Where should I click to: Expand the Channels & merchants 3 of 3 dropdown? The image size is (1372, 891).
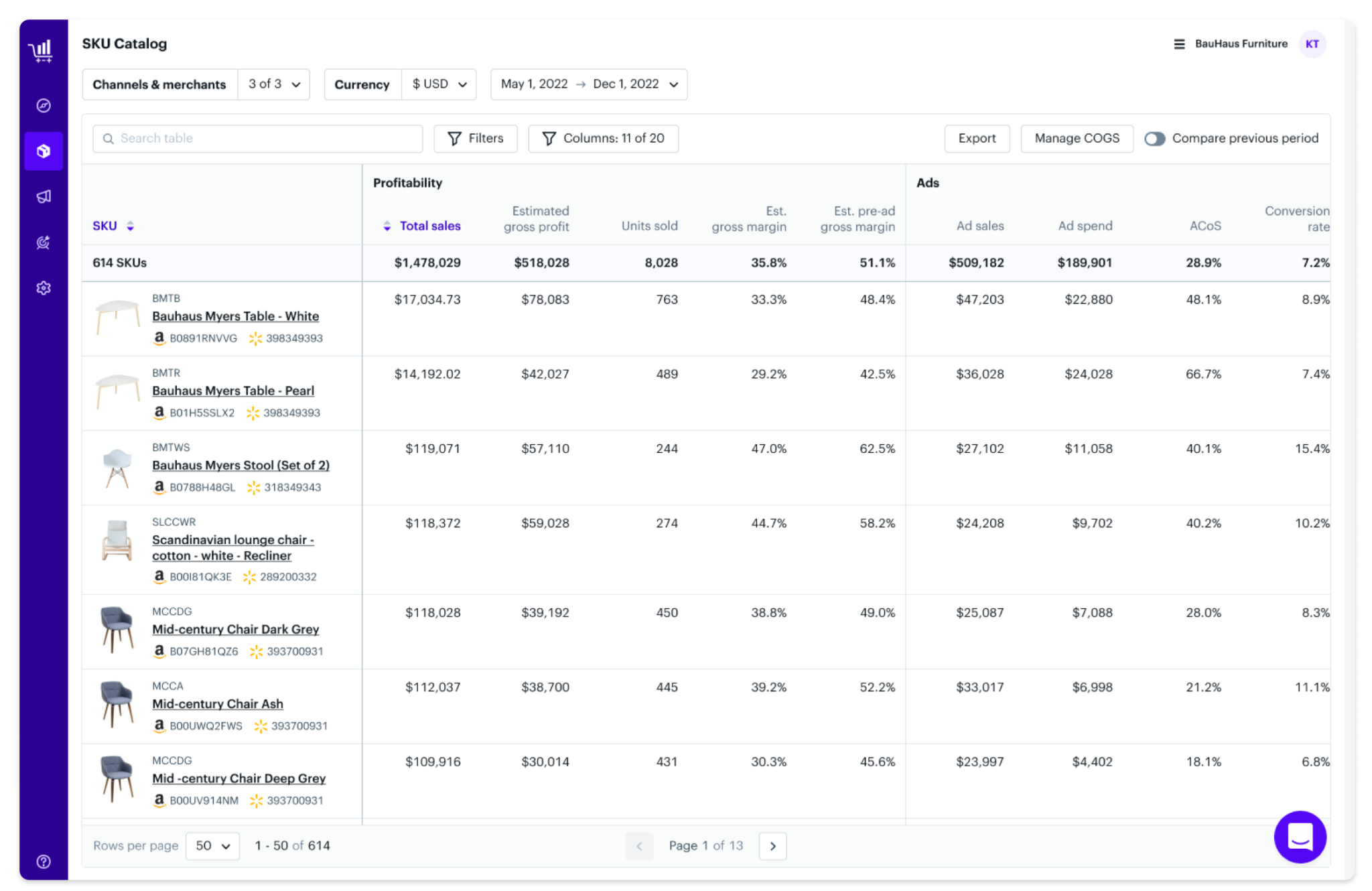click(273, 84)
